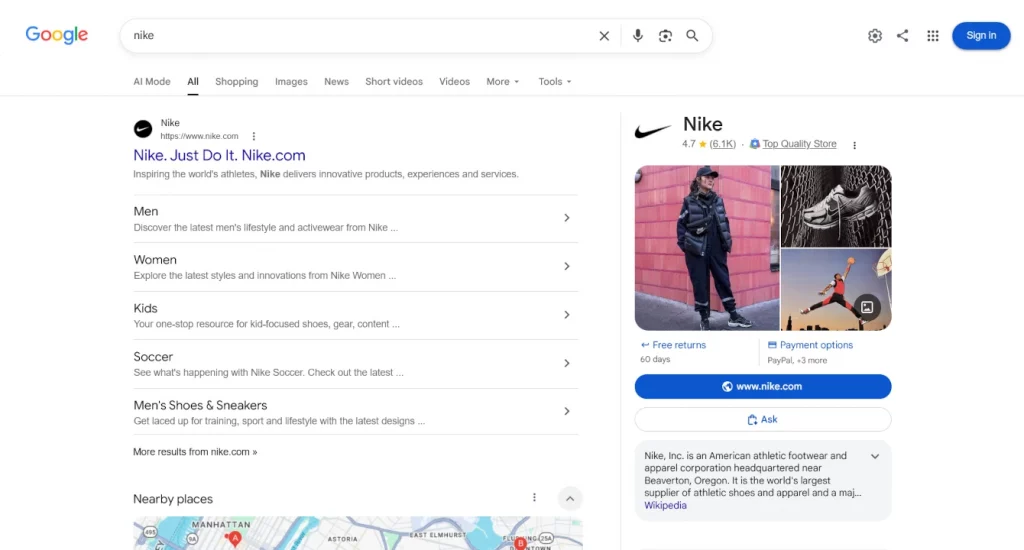Screen dimensions: 1024x550
Task: Click the https://www.nike.com URL text
Action: (199, 137)
